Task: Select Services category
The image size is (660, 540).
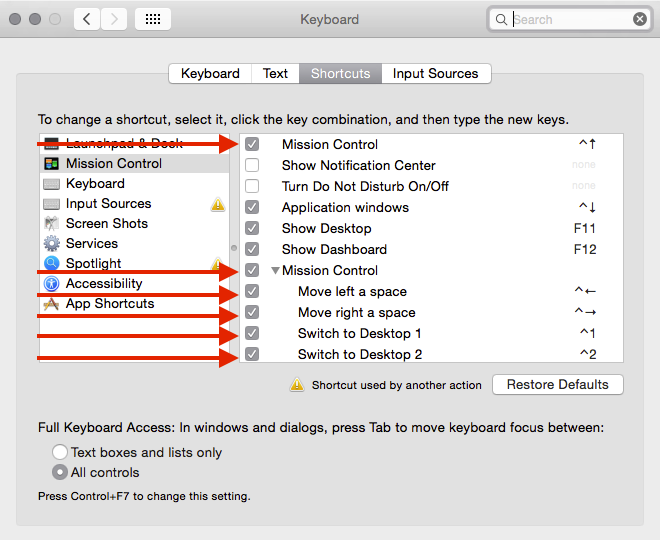Action: coord(135,243)
